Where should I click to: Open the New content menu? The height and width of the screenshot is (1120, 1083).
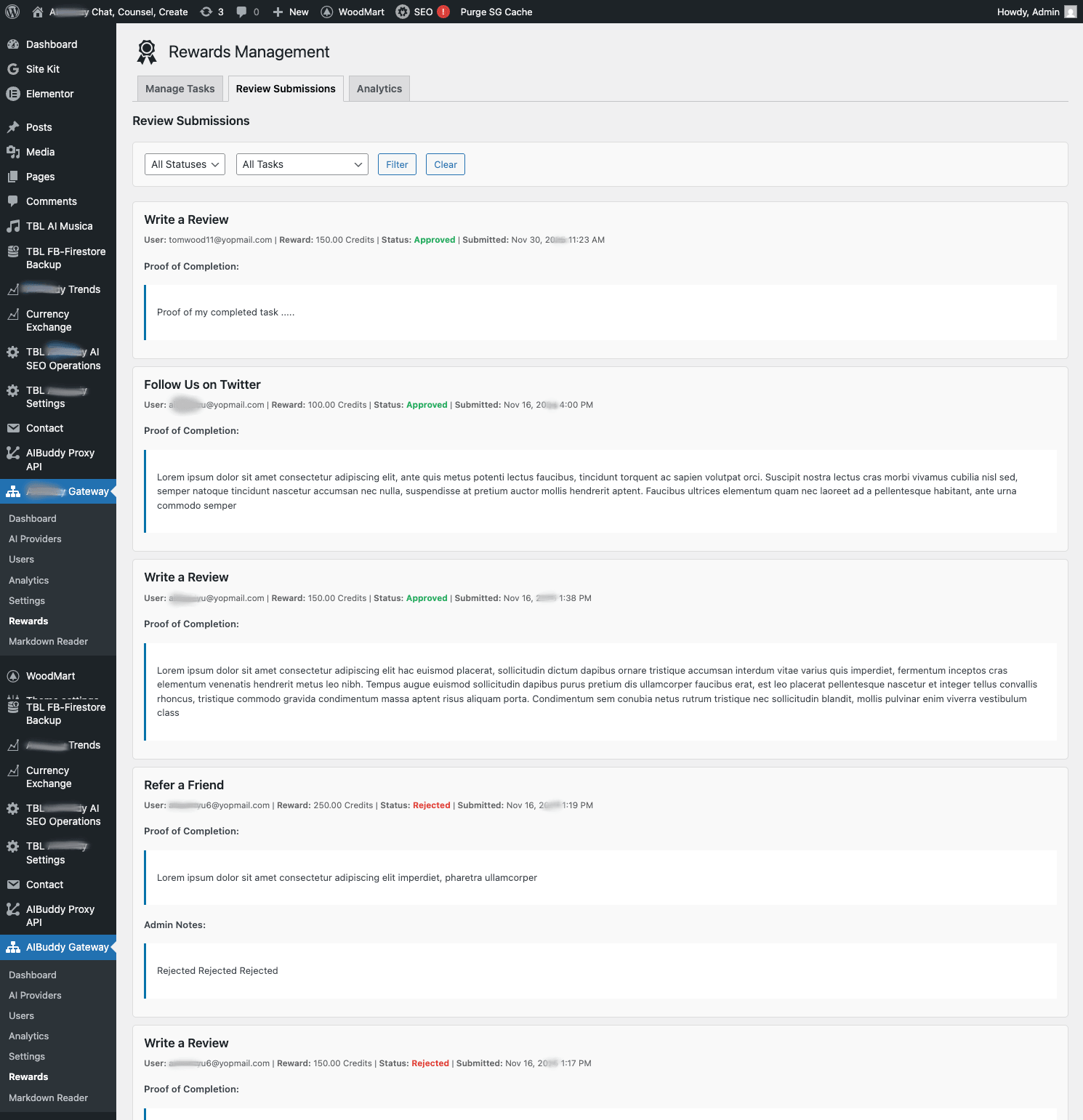[x=291, y=12]
